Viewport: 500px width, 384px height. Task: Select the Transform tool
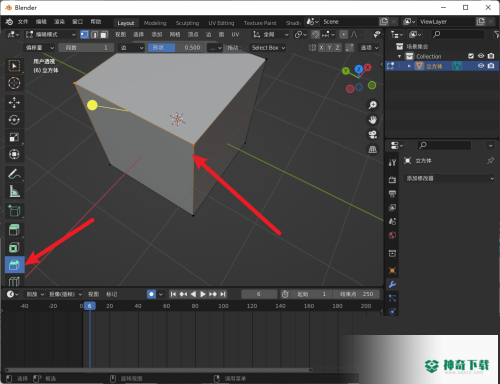(x=14, y=154)
